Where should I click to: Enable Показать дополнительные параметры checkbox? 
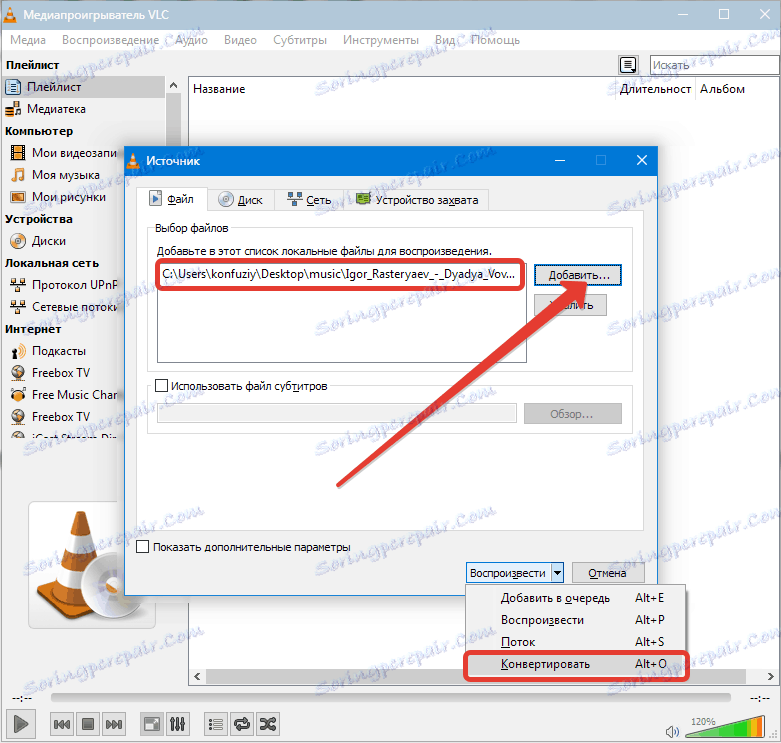tap(143, 547)
